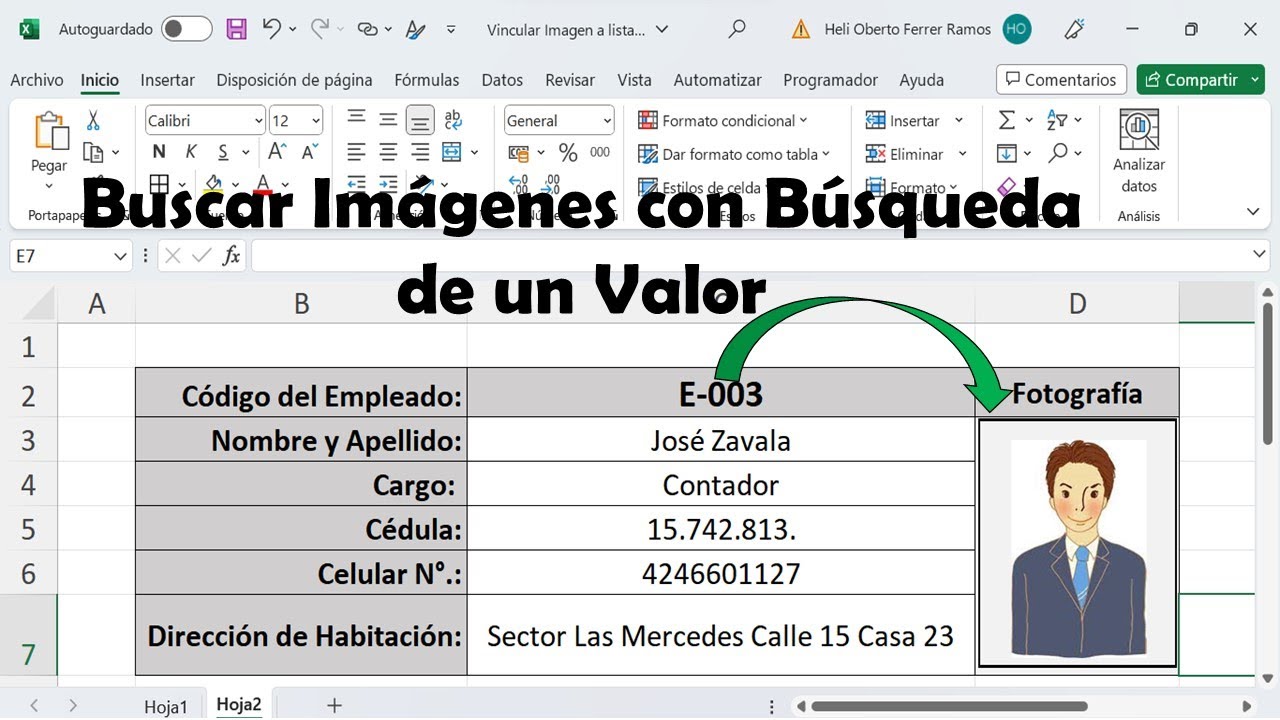The image size is (1280, 720).
Task: Expand the formula bar
Action: [x=1259, y=255]
